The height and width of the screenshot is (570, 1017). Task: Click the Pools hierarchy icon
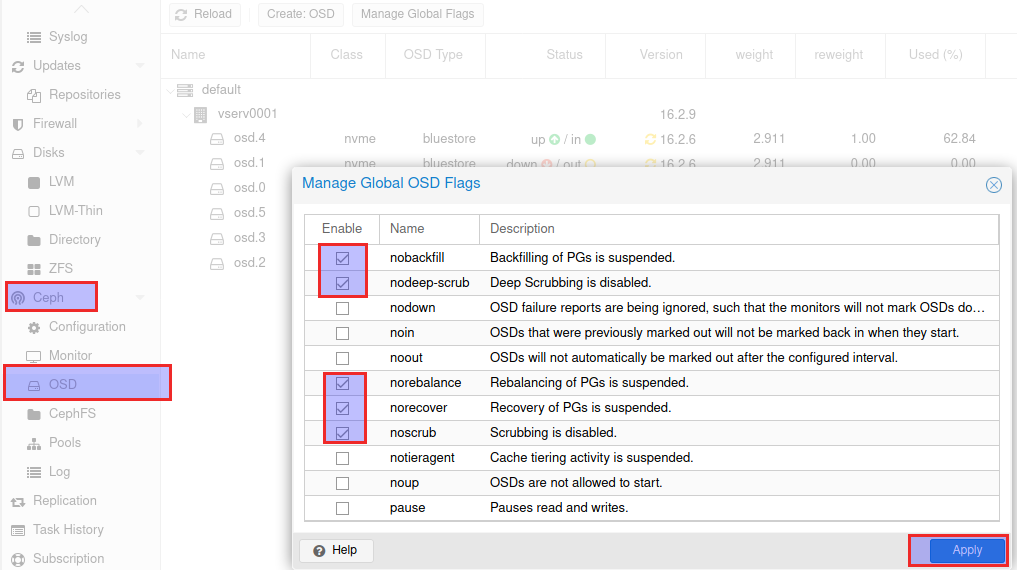pos(34,443)
